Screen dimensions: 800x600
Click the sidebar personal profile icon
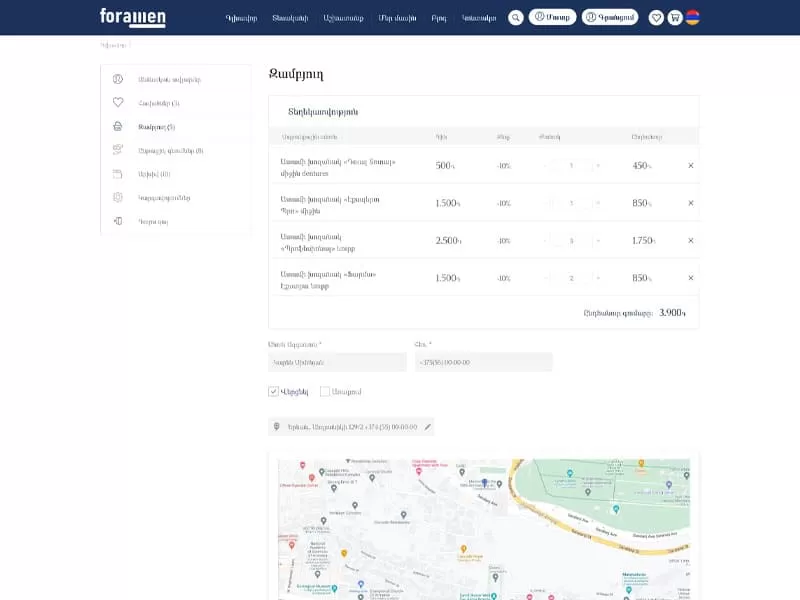point(118,79)
